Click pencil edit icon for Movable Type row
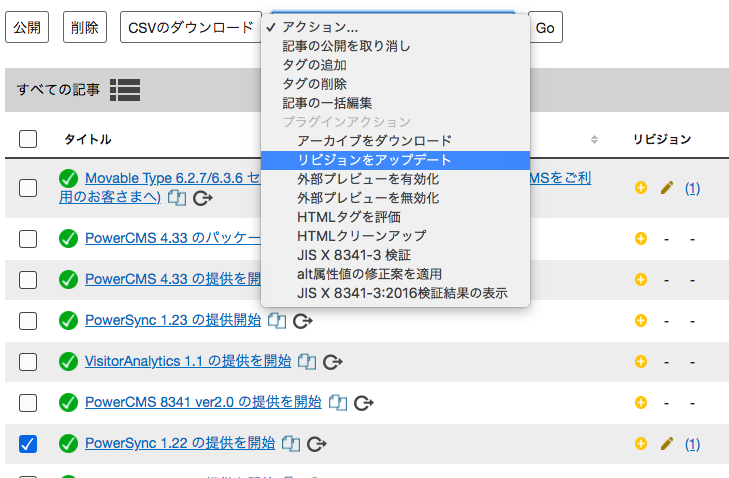Screen dimensions: 729x478 click(667, 187)
